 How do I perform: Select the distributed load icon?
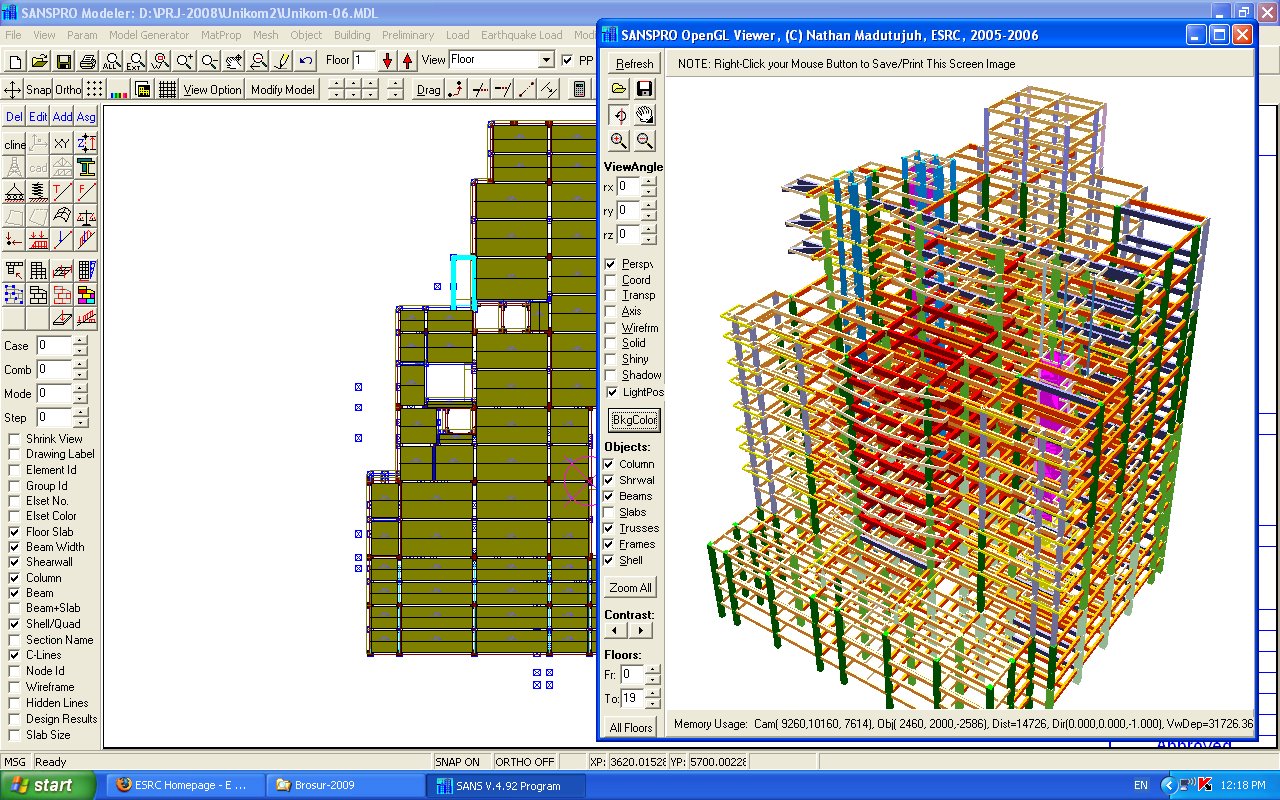click(39, 239)
